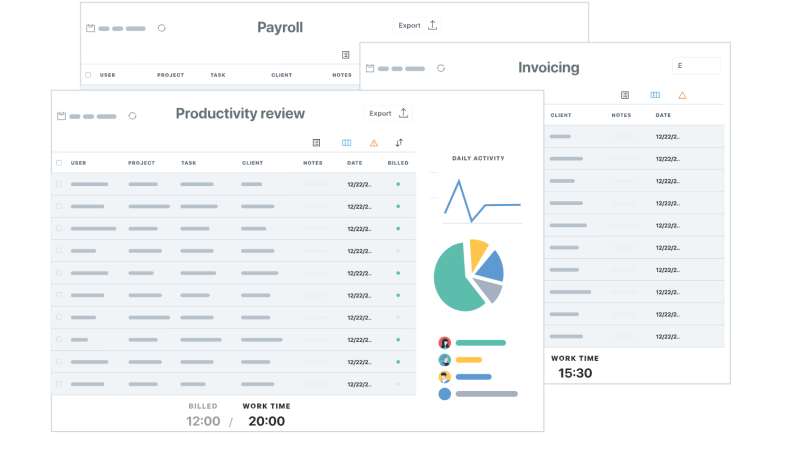Viewport: 800px width, 459px height.
Task: Sort Productivity review by CLIENT column
Action: [253, 163]
